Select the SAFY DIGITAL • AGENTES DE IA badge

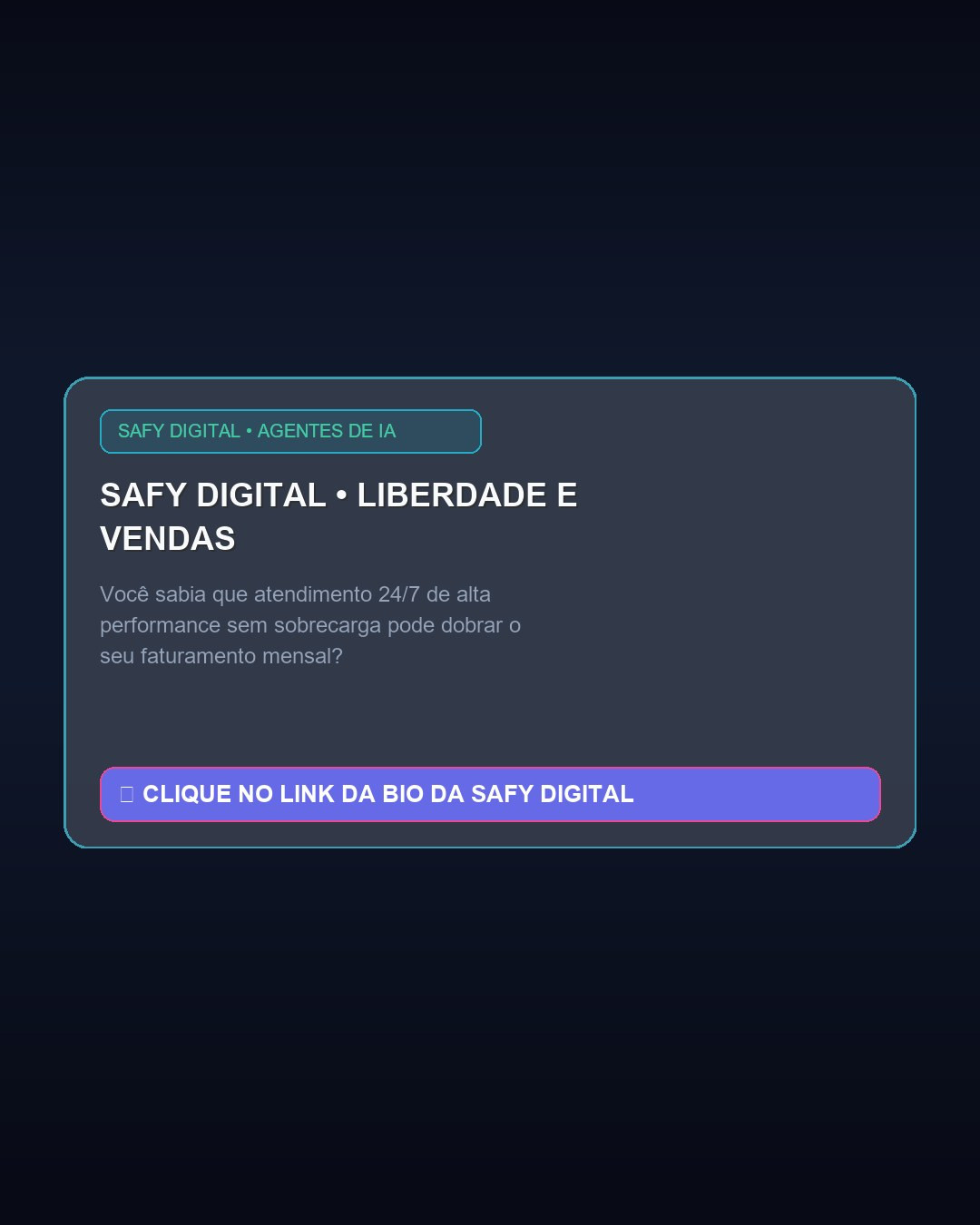click(x=290, y=431)
